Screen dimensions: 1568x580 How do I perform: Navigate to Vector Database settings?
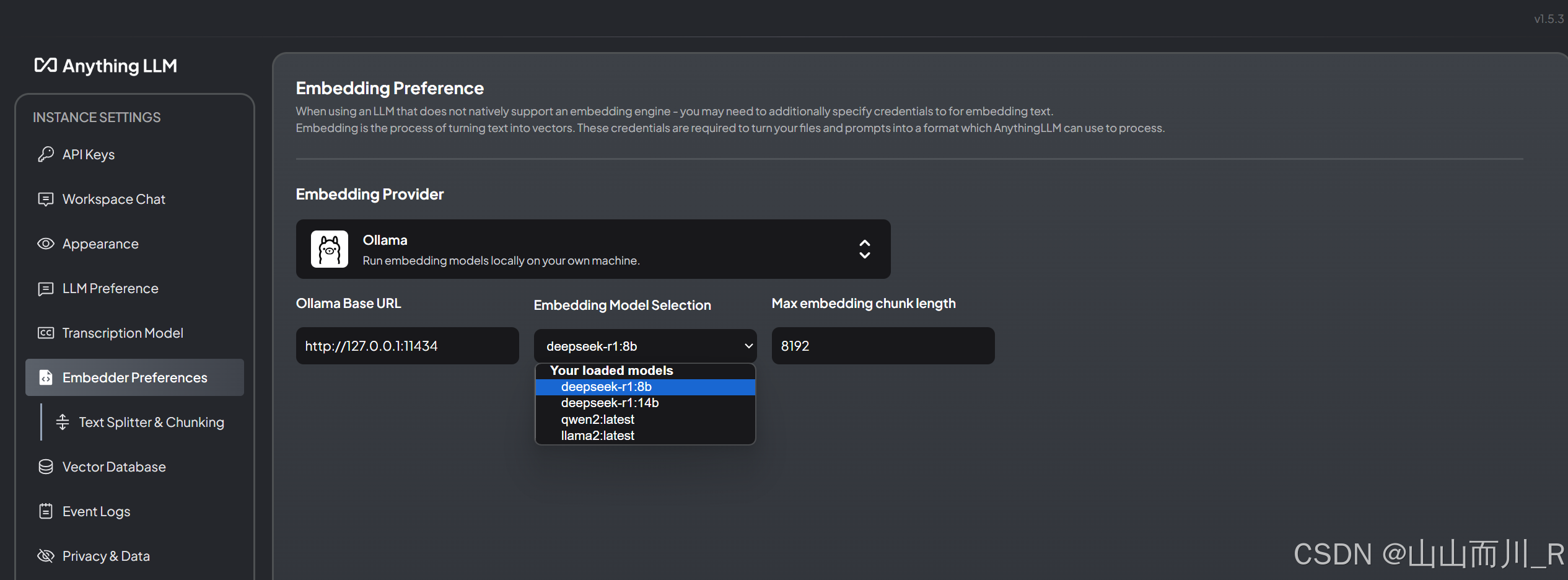(x=134, y=467)
